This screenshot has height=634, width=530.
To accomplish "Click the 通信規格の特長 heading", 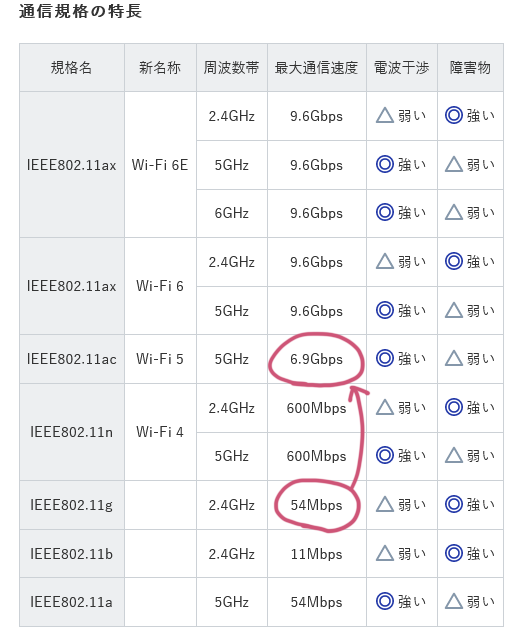I will point(80,11).
